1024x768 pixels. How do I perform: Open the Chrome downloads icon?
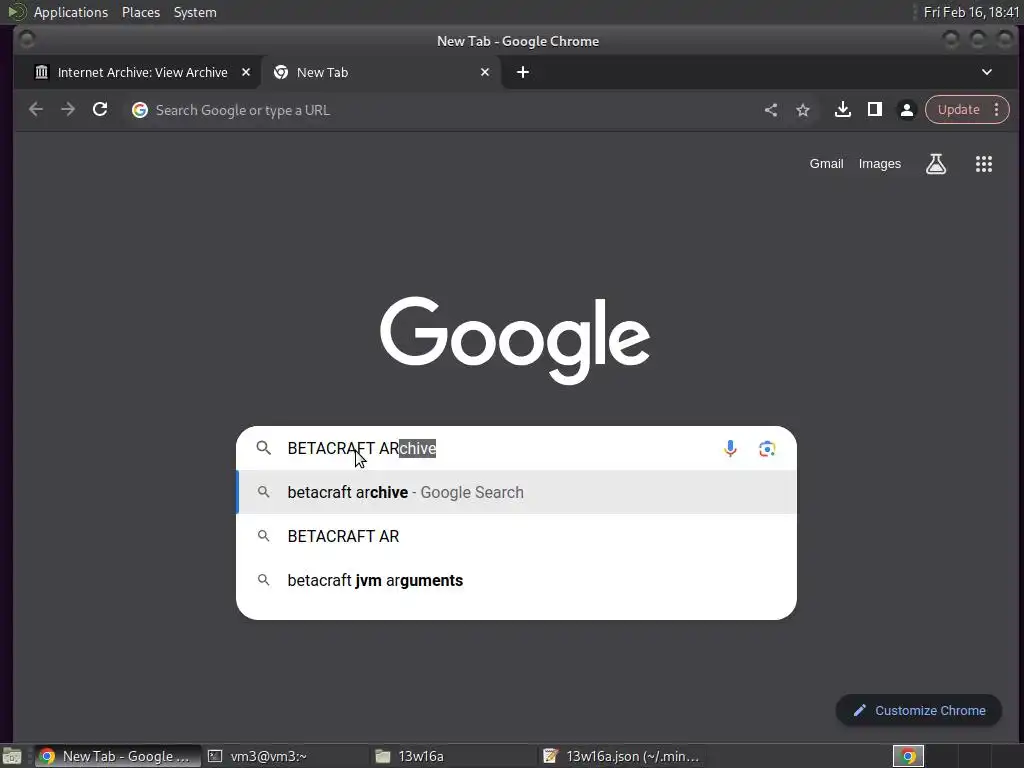(x=842, y=110)
